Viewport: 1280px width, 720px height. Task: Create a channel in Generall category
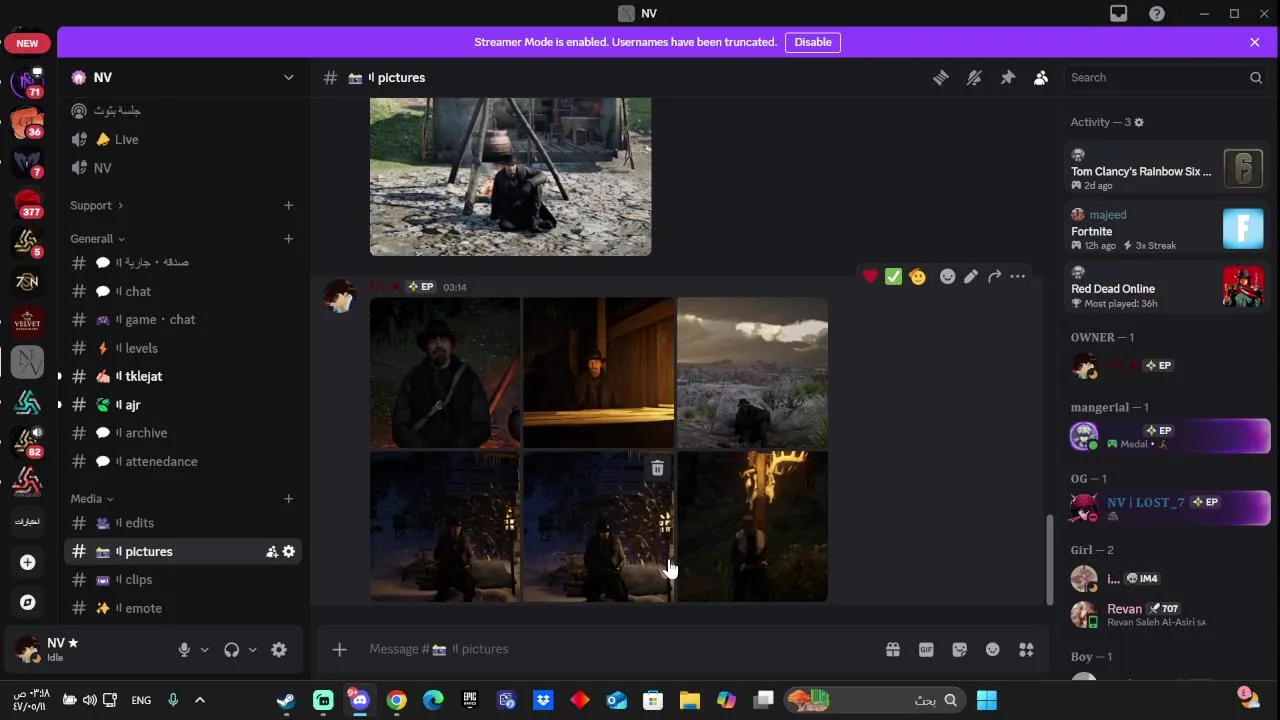(288, 239)
